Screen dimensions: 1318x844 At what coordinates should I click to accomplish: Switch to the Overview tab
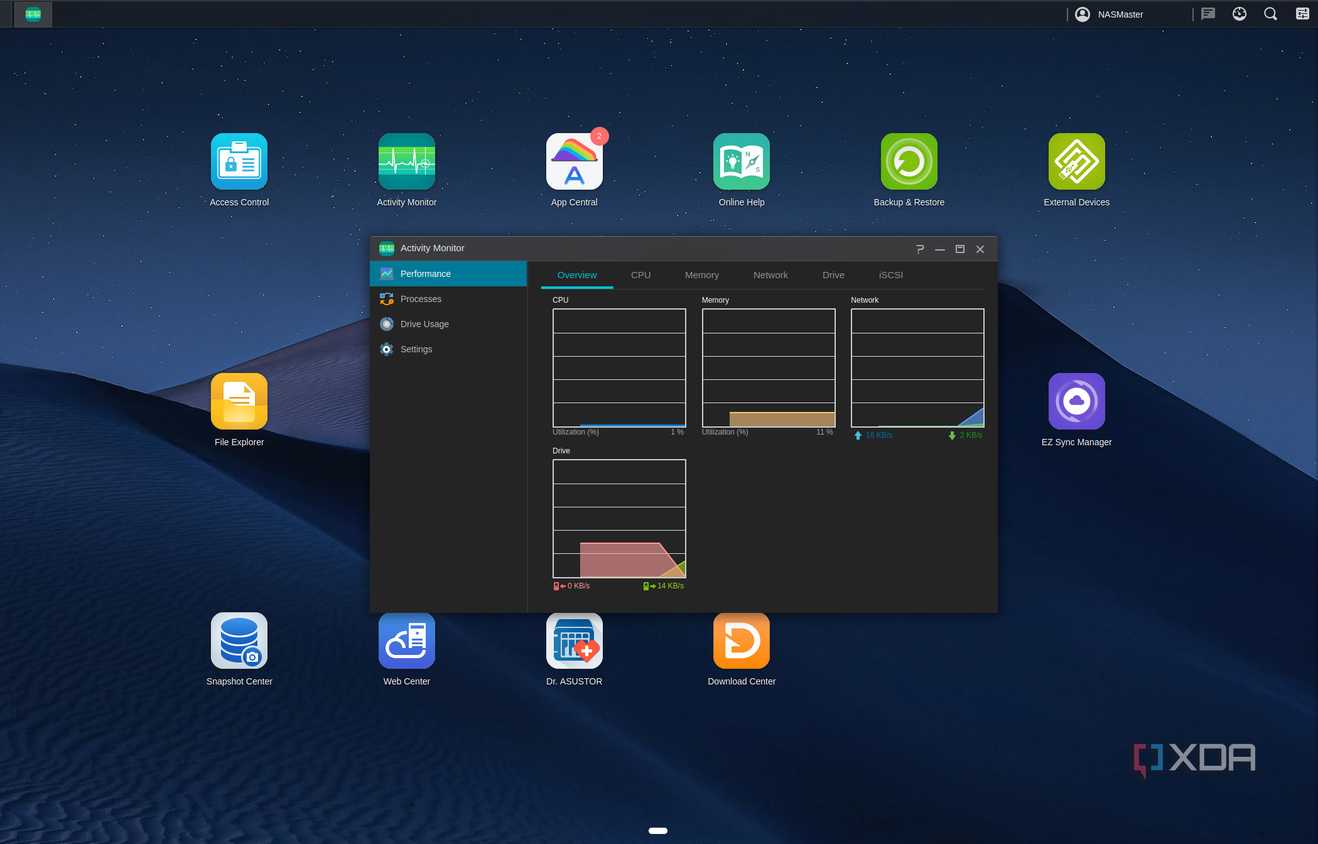tap(577, 275)
